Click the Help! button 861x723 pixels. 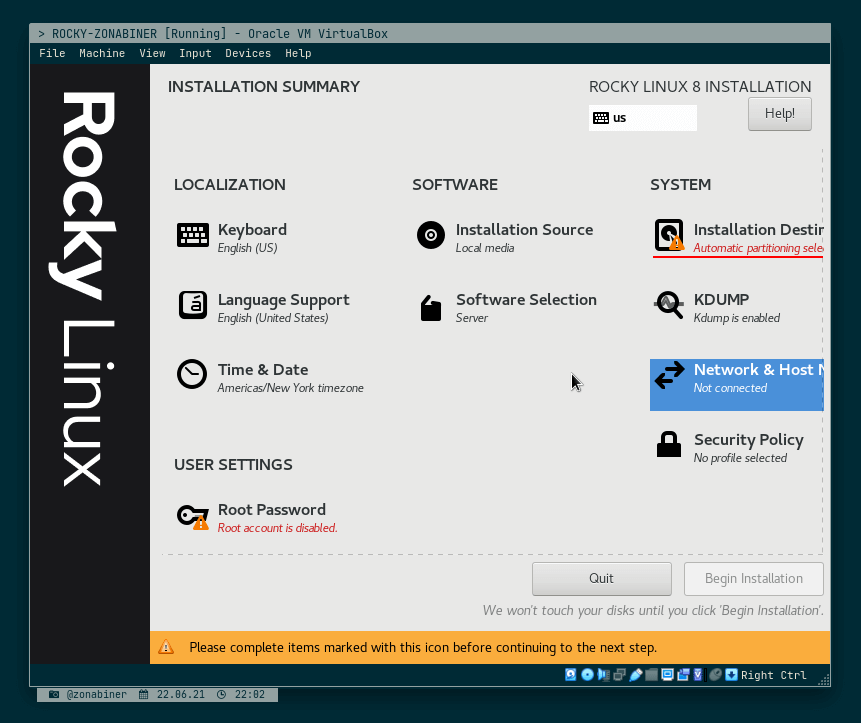[779, 113]
